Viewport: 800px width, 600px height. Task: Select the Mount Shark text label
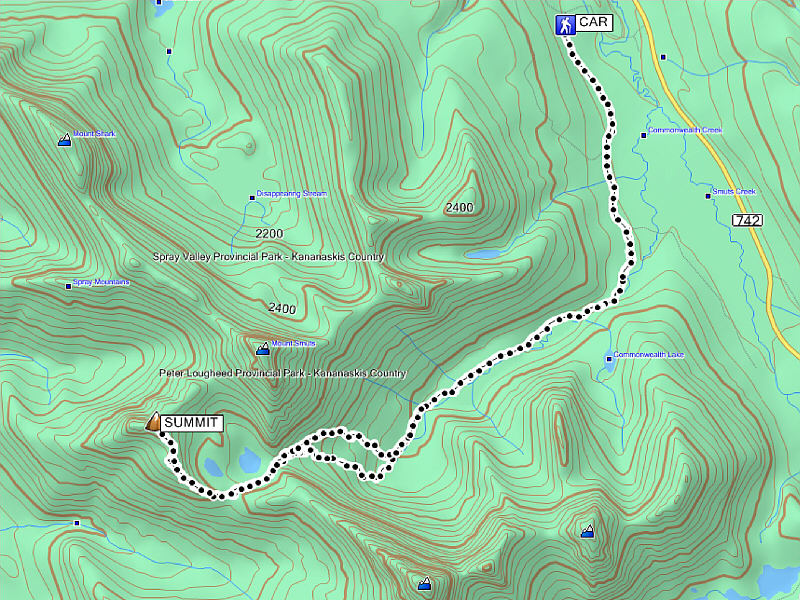point(94,133)
